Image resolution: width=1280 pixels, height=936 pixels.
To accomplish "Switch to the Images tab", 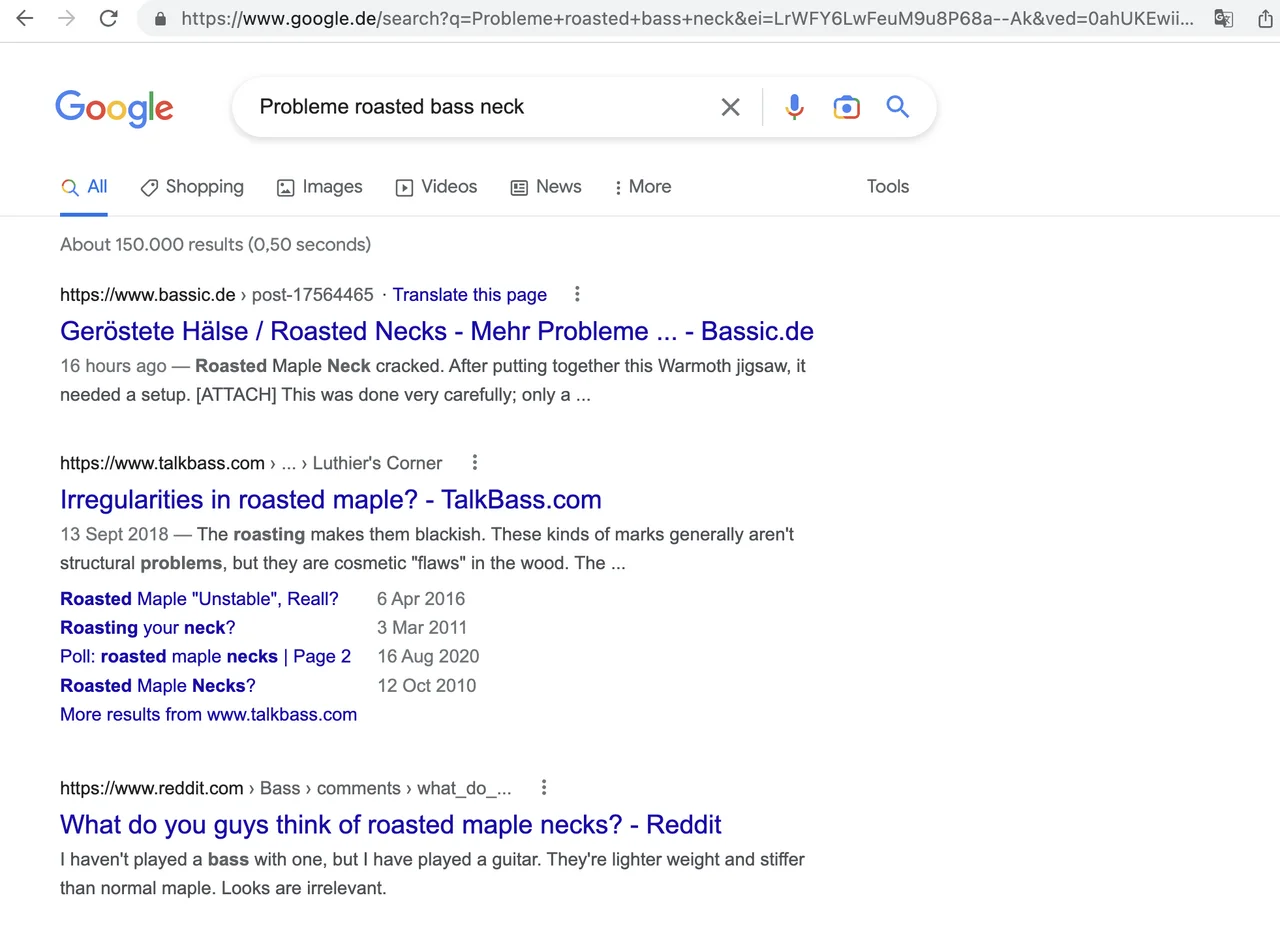I will pos(320,187).
